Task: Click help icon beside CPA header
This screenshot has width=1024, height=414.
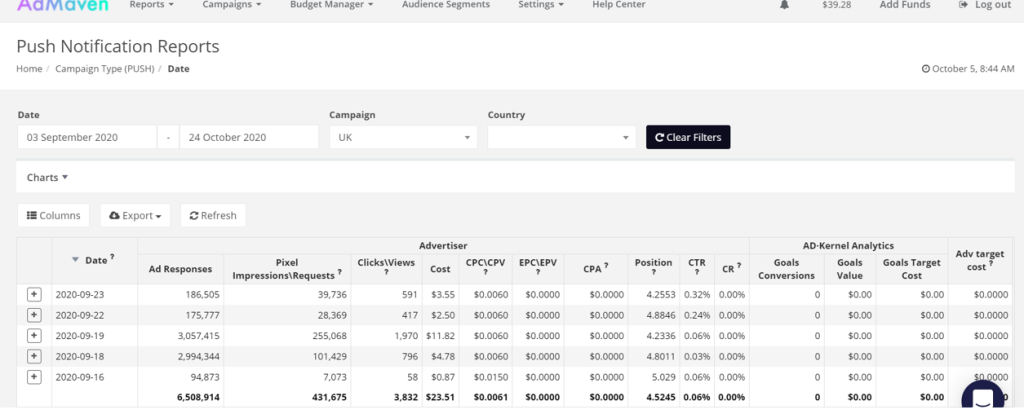Action: point(606,266)
